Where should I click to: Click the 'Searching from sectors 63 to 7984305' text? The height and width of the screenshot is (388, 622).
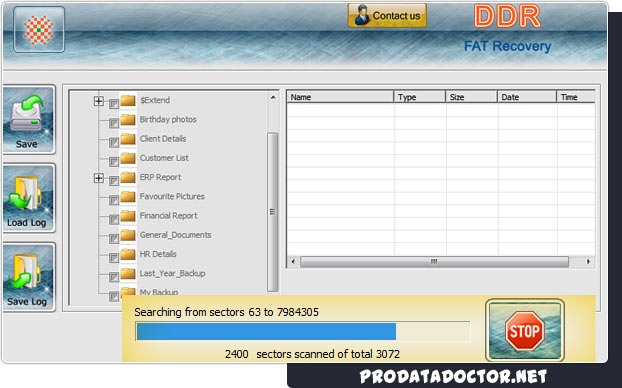tap(226, 312)
